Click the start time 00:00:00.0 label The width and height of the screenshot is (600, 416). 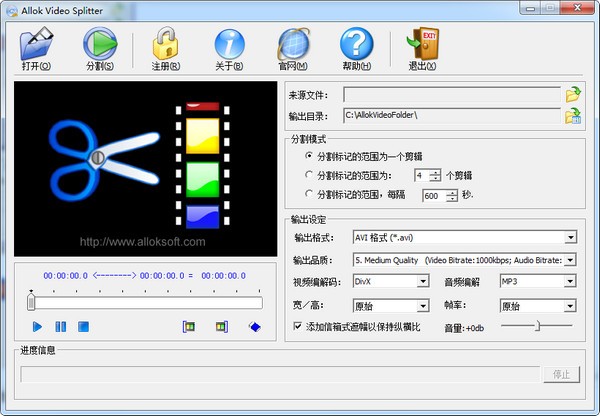65,276
